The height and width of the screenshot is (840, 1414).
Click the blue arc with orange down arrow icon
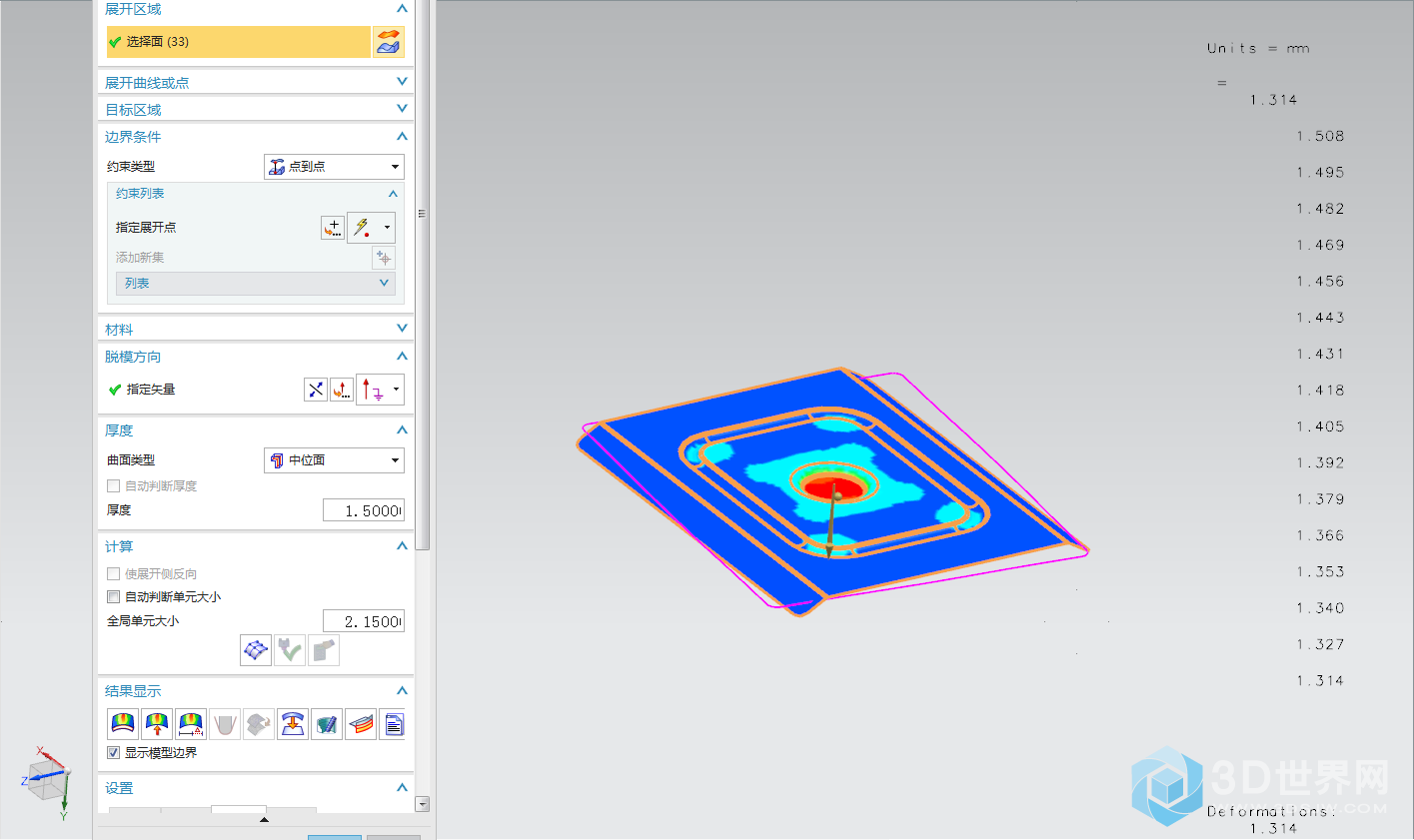(x=293, y=724)
